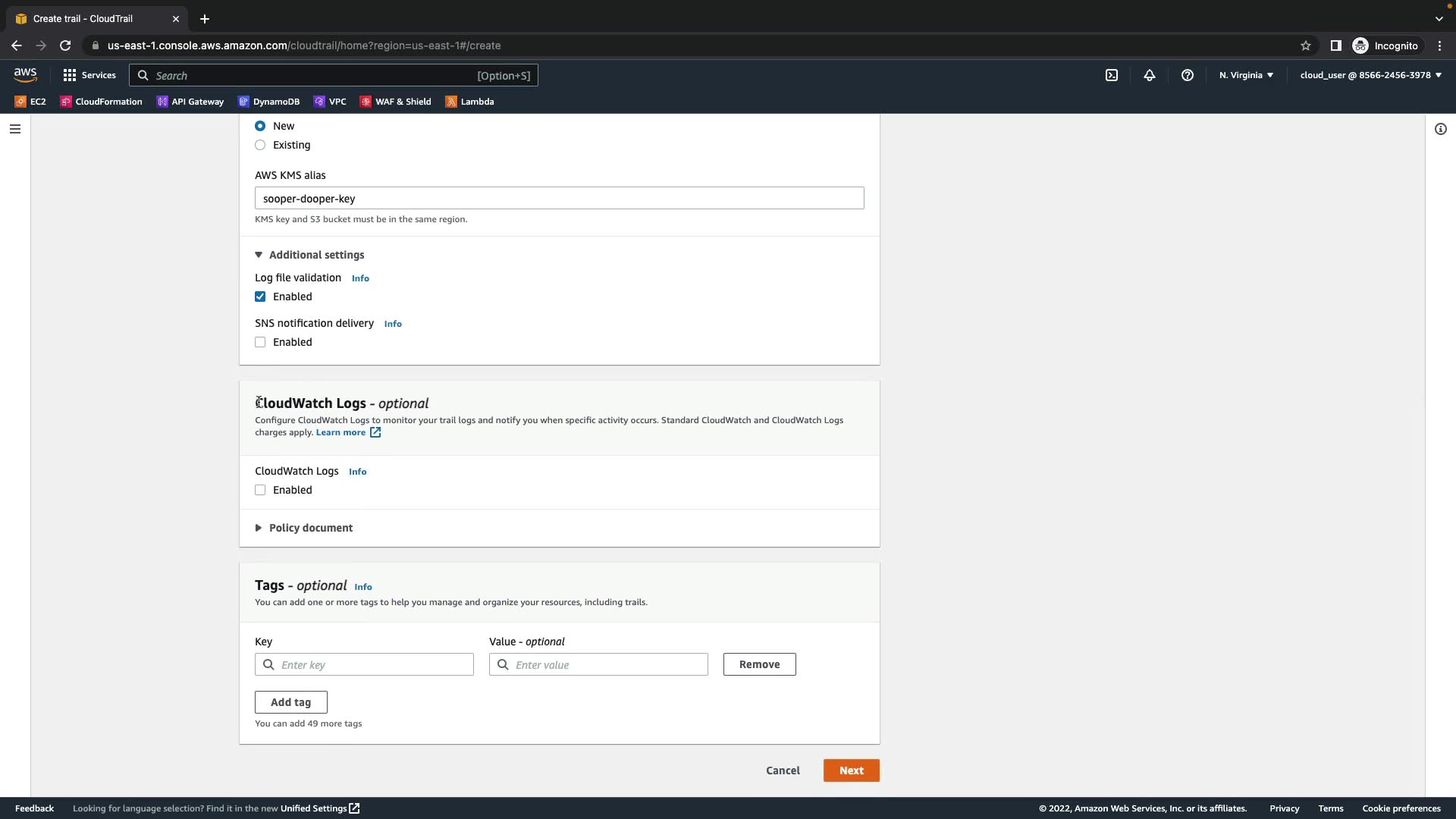Screen dimensions: 1456x819
Task: Open left navigation hamburger menu
Action: click(14, 129)
